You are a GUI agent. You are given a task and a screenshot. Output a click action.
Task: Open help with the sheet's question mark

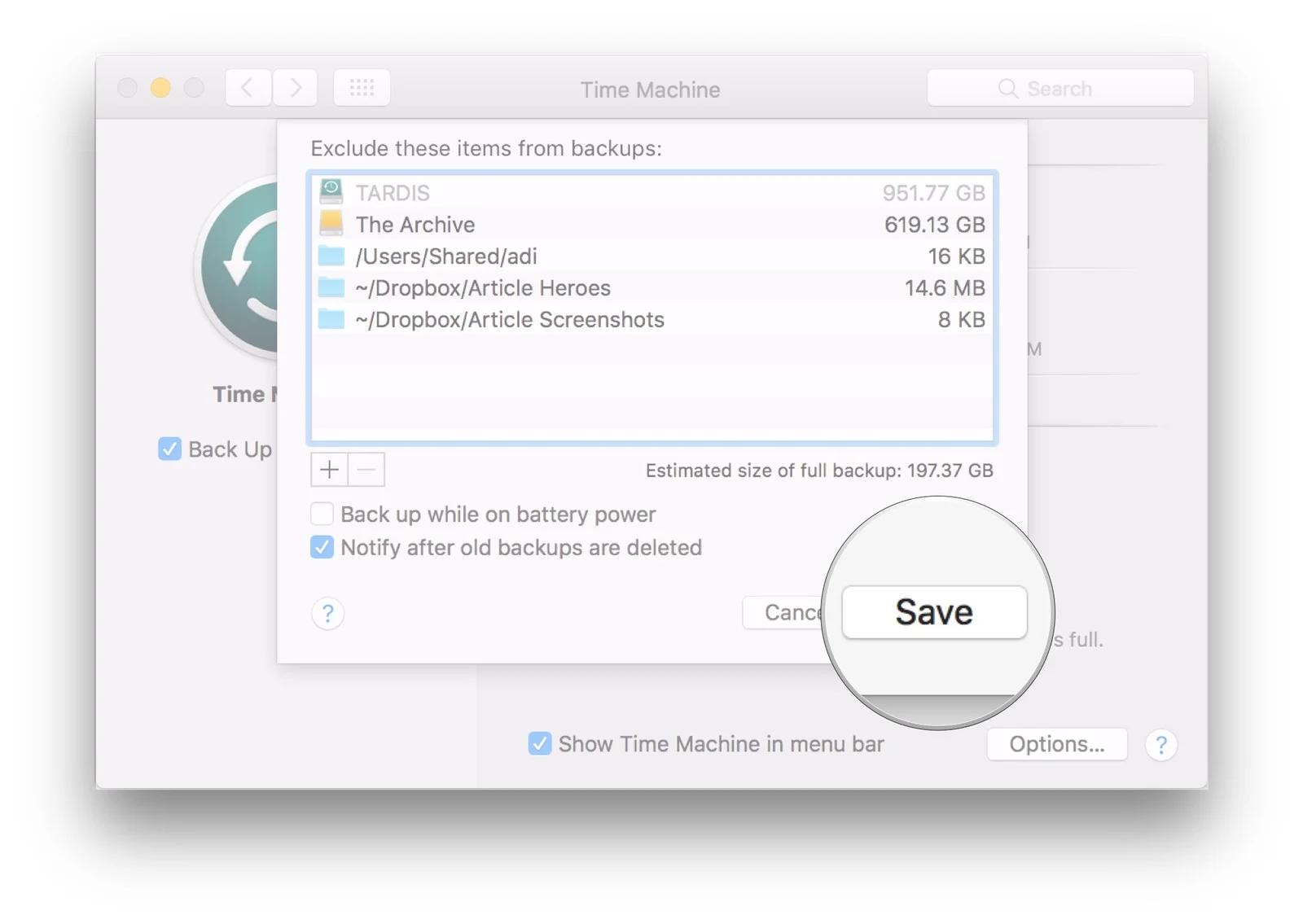tap(327, 613)
